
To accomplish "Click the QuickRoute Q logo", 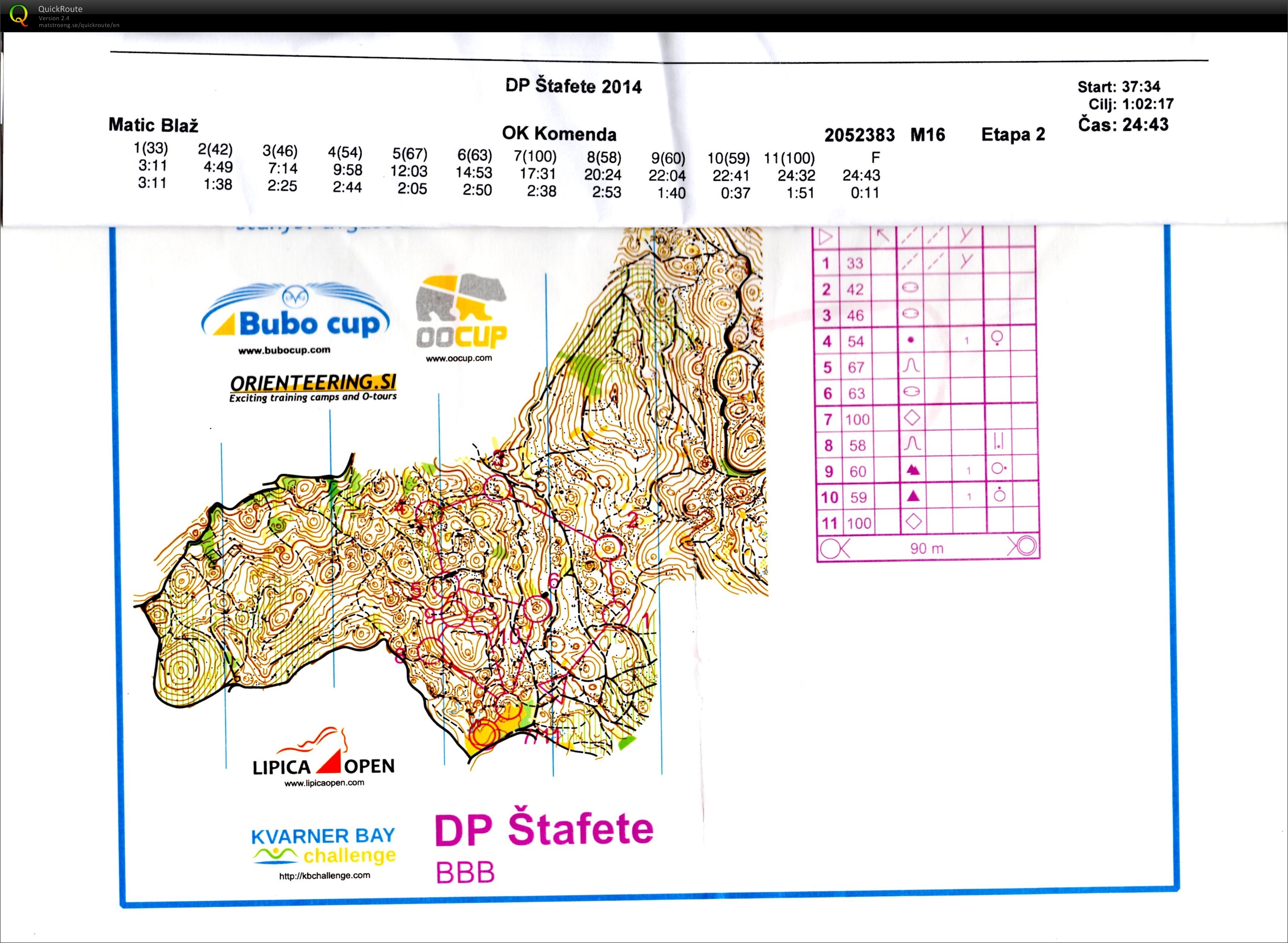I will pos(18,15).
